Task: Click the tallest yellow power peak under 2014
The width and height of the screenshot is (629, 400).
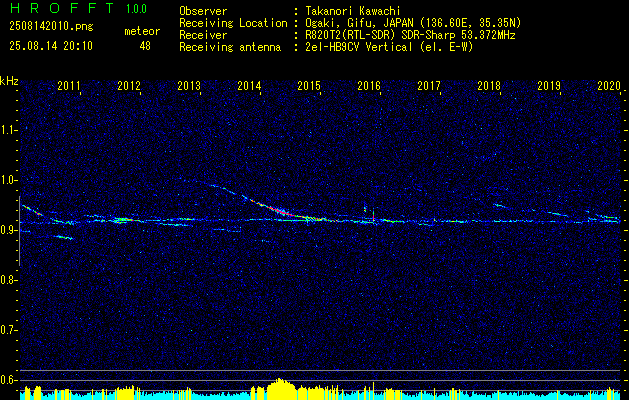Action: (282, 388)
